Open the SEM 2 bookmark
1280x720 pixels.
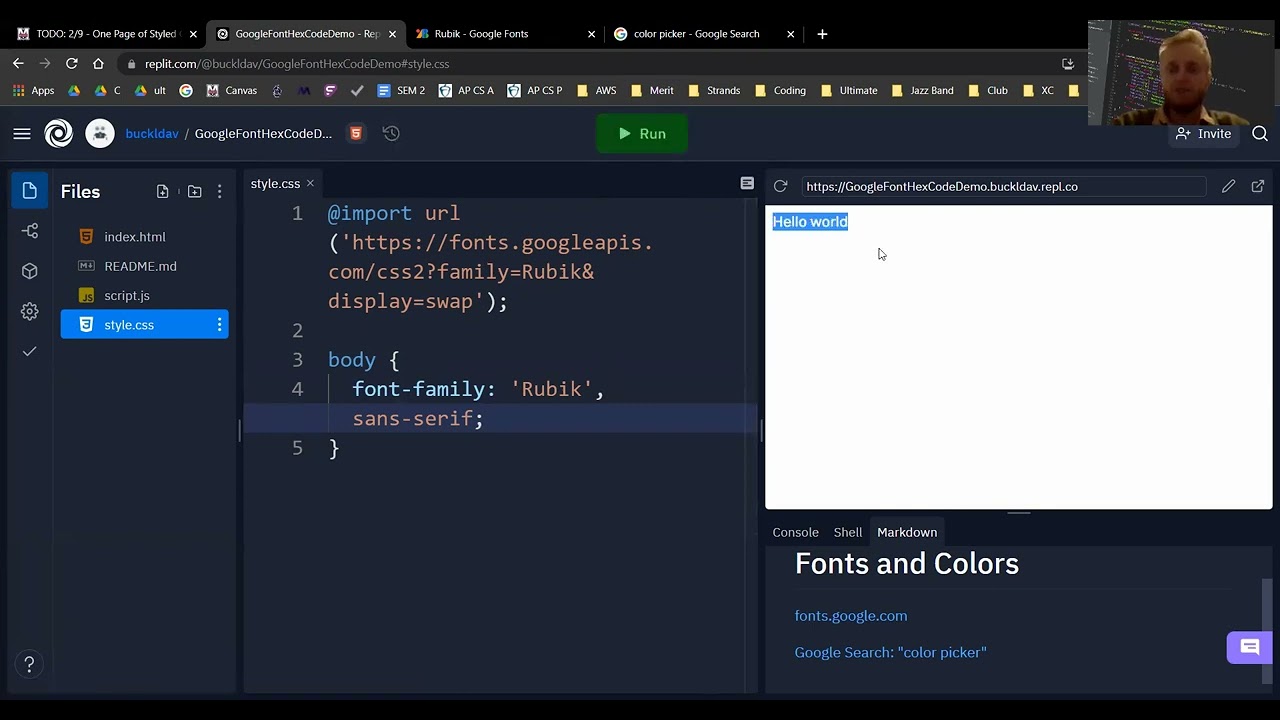[x=401, y=90]
